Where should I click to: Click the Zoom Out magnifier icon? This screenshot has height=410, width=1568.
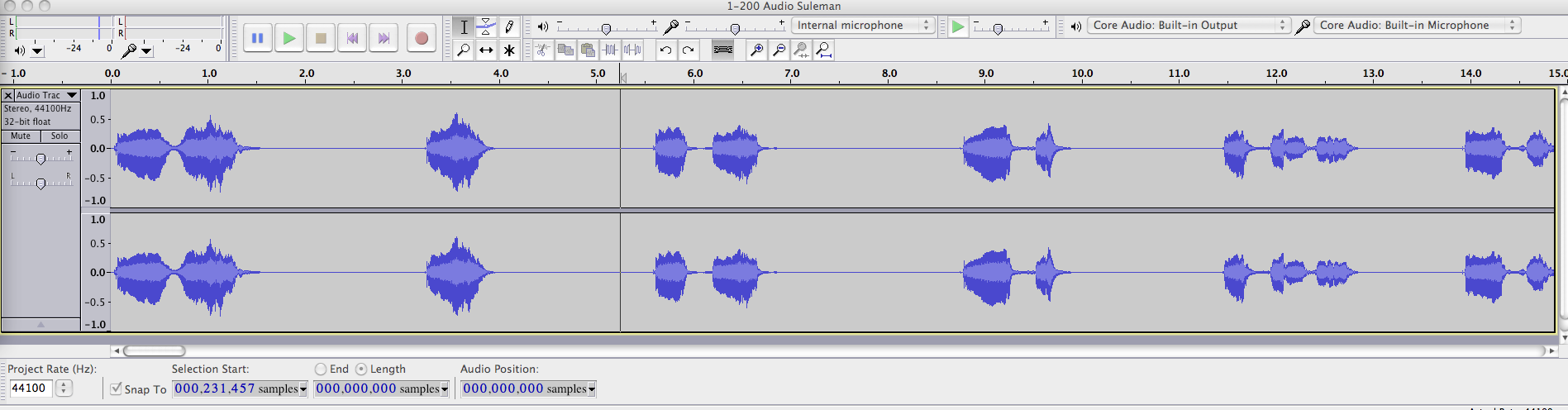(779, 50)
